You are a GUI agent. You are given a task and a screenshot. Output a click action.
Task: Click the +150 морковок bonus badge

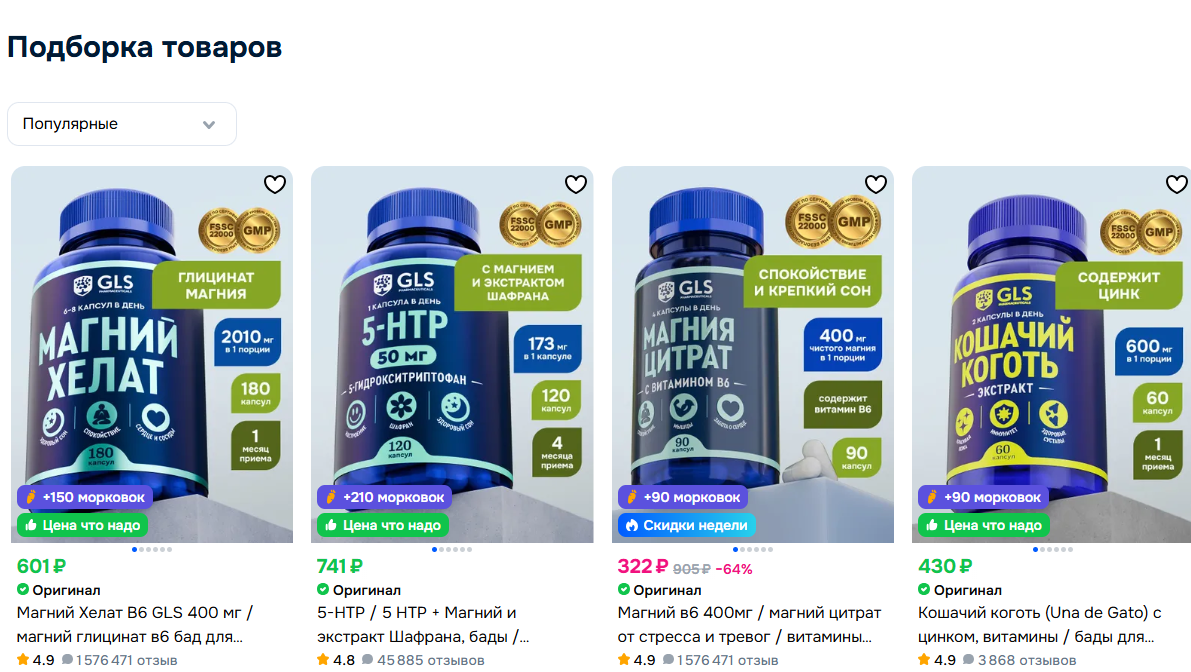84,497
